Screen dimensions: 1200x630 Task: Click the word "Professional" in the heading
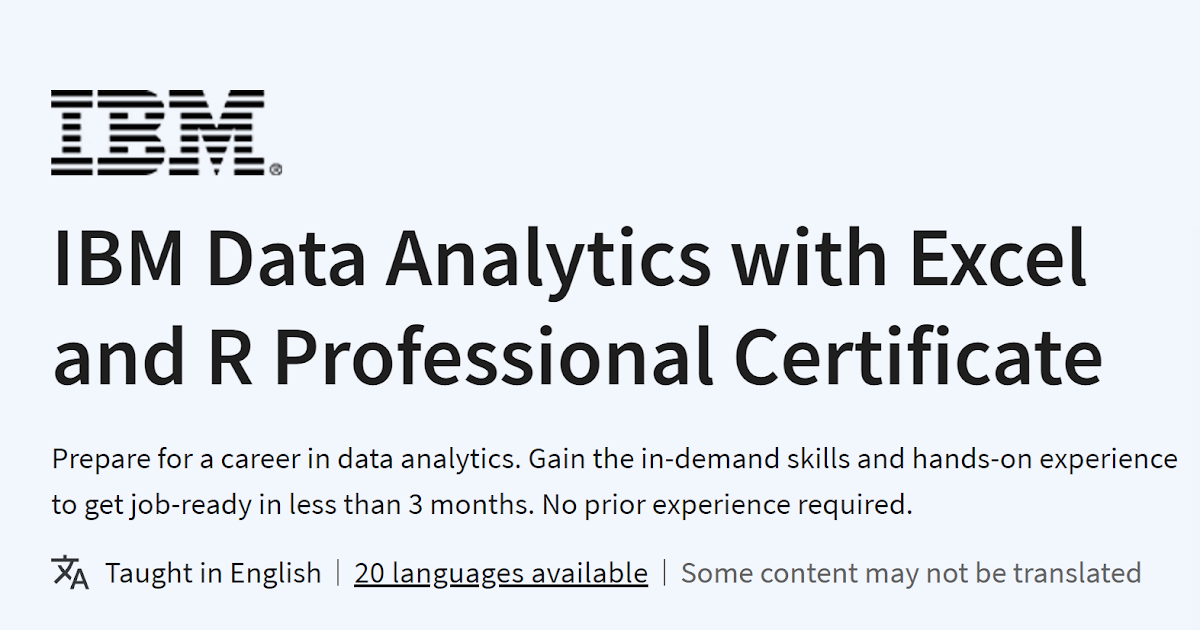tap(494, 356)
